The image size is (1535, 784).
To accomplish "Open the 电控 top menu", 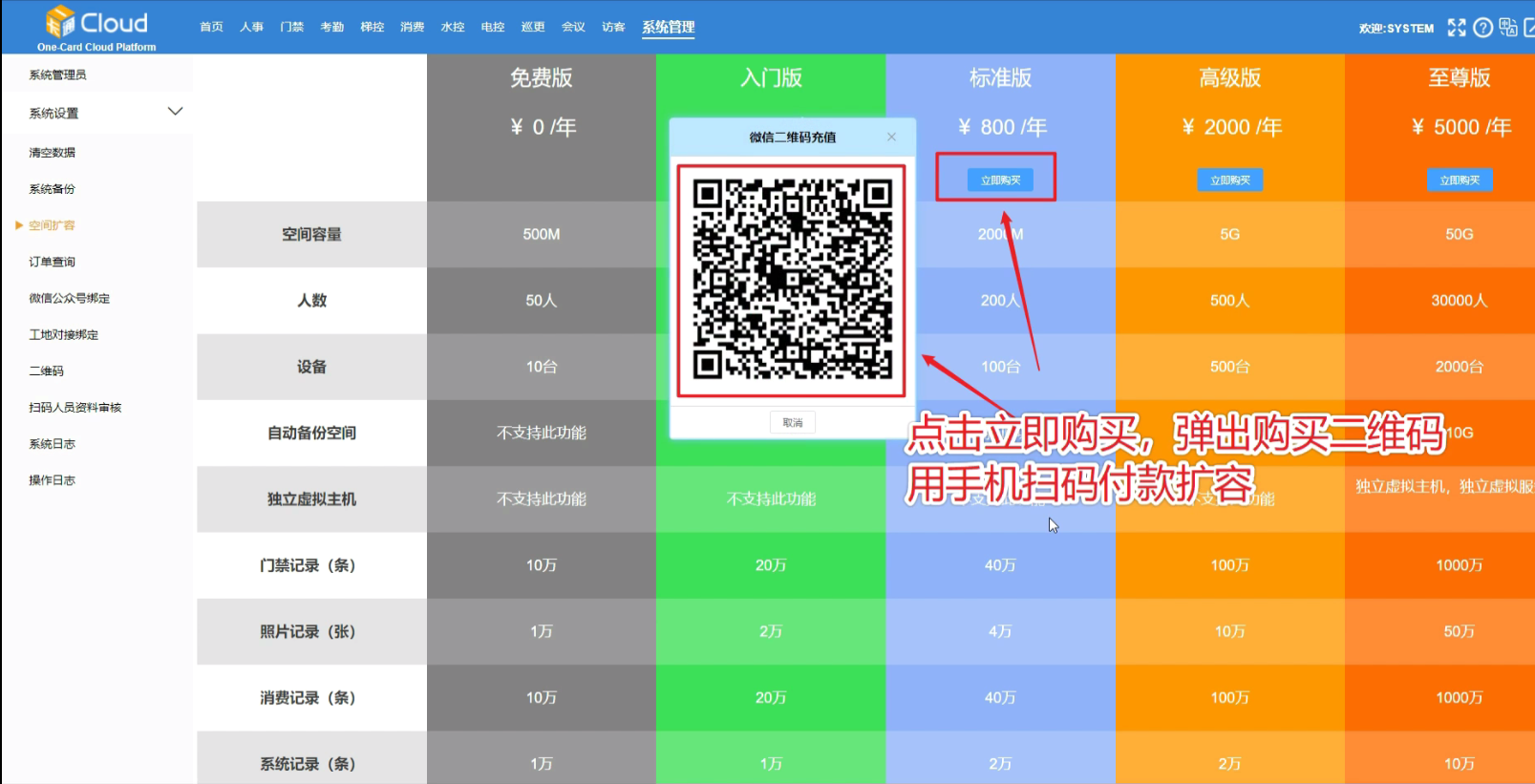I will pyautogui.click(x=492, y=27).
